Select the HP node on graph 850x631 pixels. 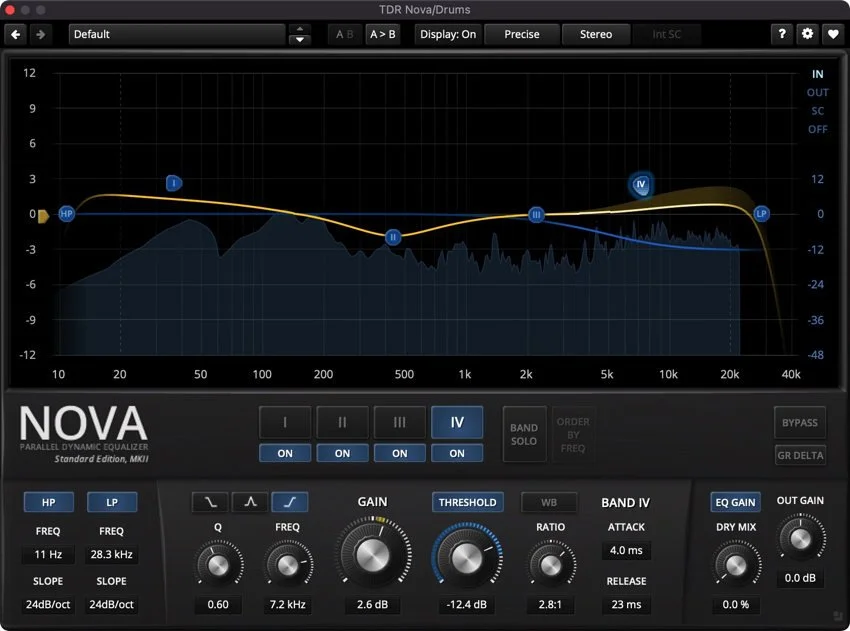click(x=66, y=214)
